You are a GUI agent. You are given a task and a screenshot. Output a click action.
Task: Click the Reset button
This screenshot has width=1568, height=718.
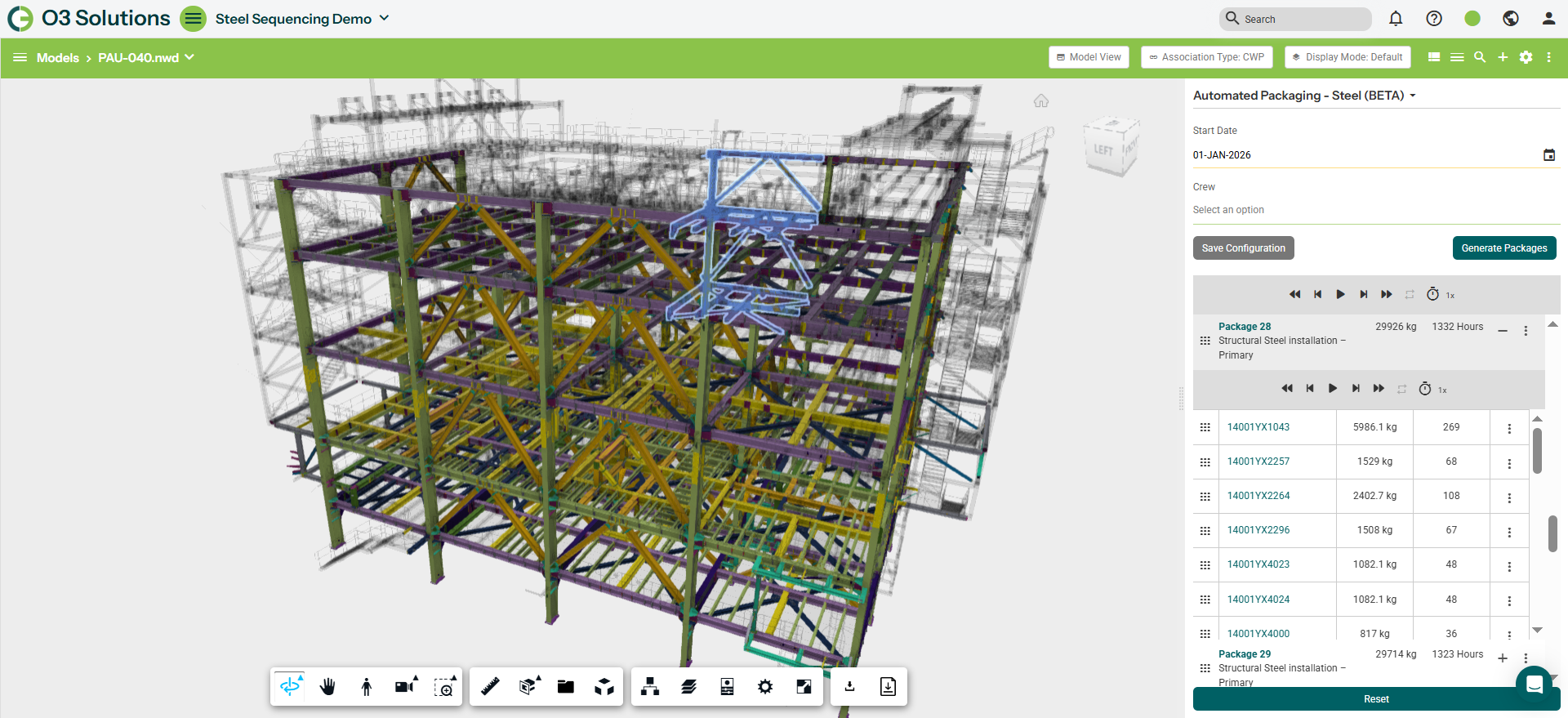pos(1377,699)
